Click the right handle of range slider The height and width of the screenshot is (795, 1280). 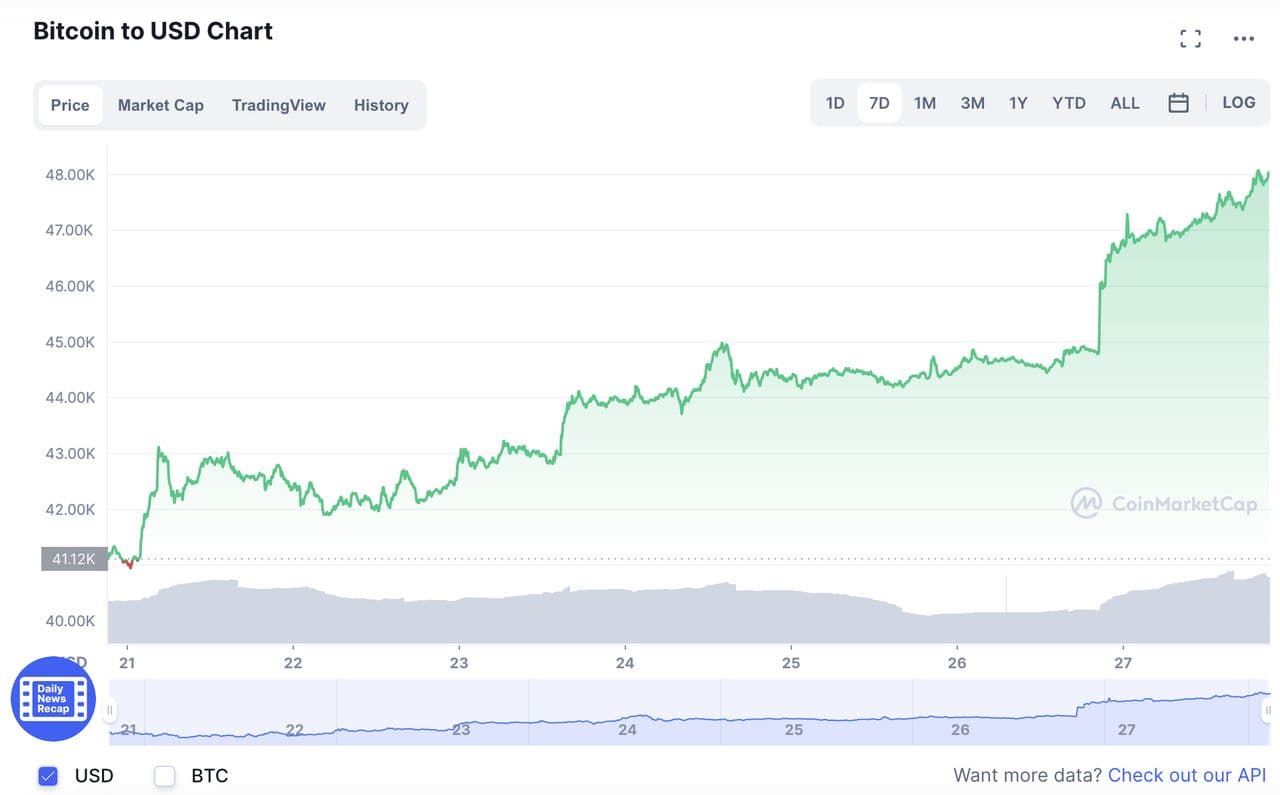(1267, 710)
